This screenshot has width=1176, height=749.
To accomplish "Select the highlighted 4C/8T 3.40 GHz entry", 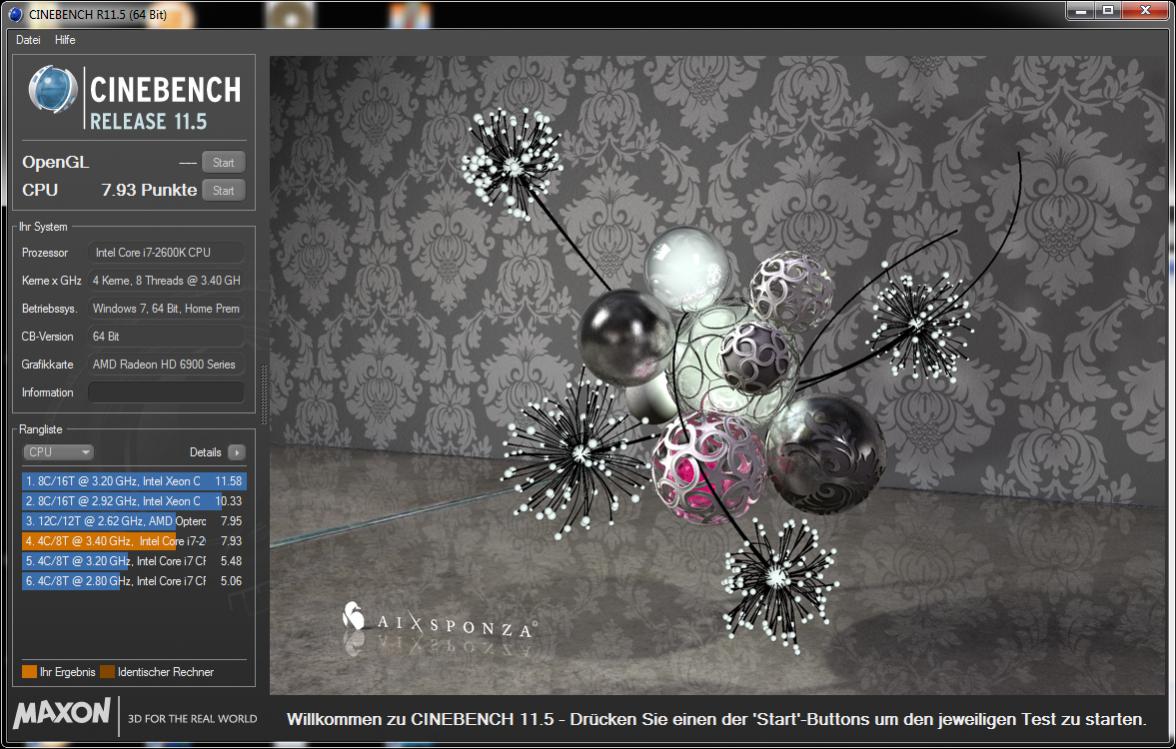I will click(134, 541).
